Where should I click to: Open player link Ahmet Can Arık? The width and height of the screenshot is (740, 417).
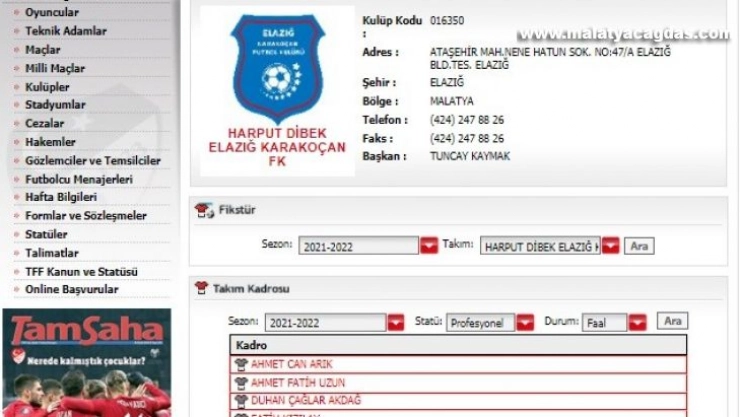pyautogui.click(x=291, y=364)
